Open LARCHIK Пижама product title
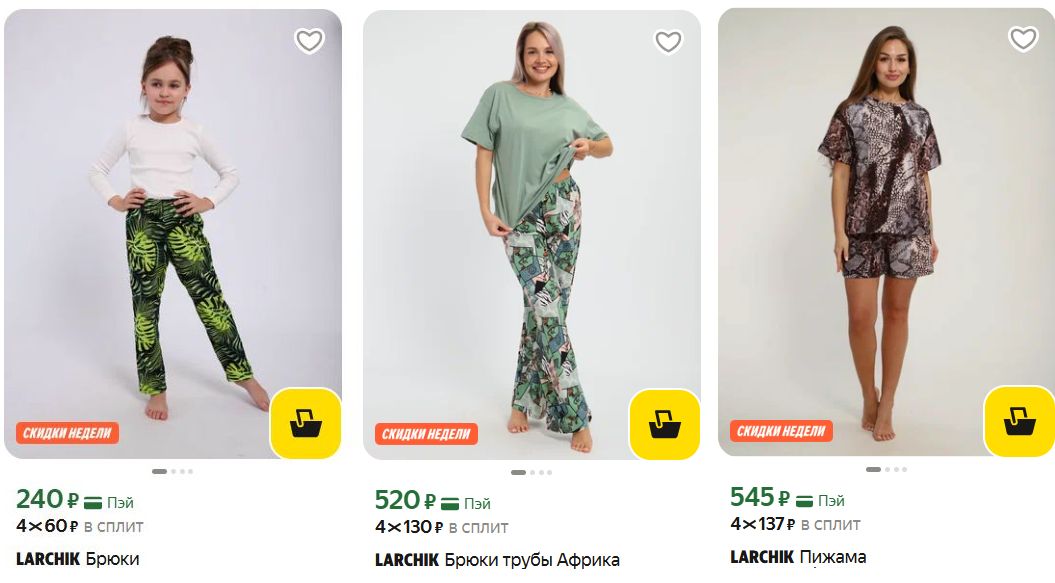This screenshot has height=583, width=1055. pyautogui.click(x=798, y=557)
